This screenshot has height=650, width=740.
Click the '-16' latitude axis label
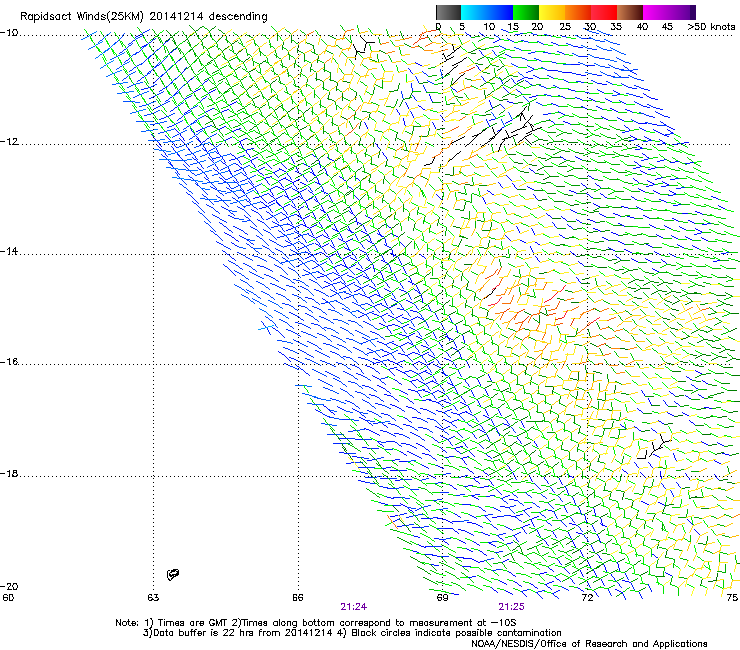point(9,362)
